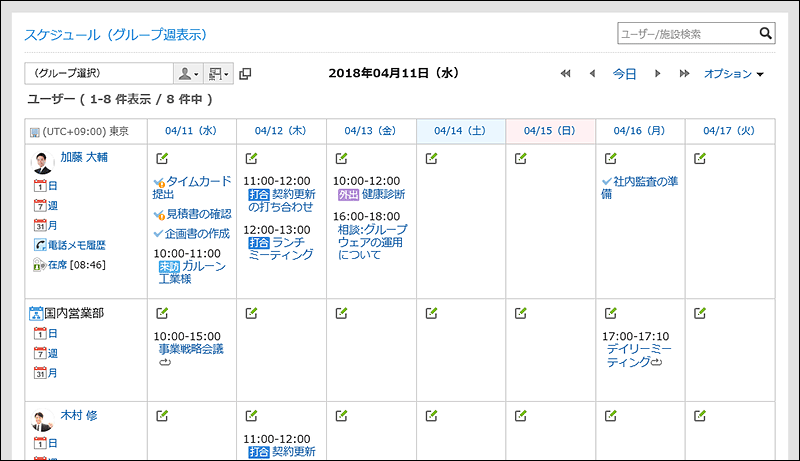Open 木村 修 user profile link
This screenshot has width=800, height=461.
[79, 416]
